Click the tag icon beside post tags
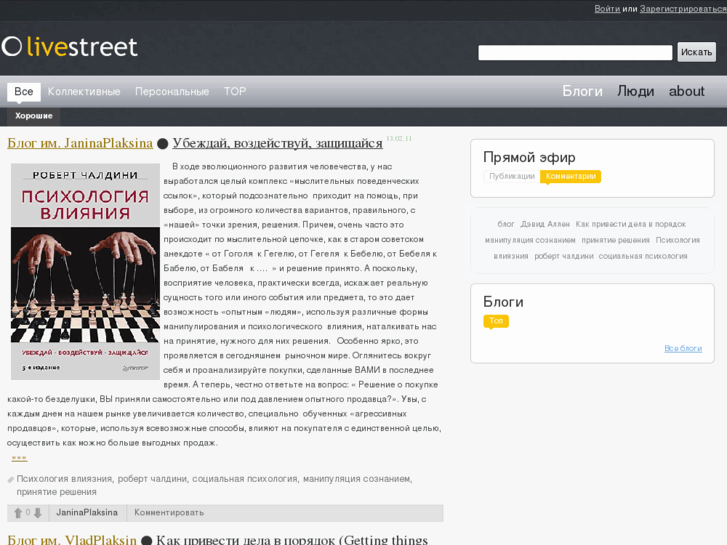The image size is (727, 545). coord(11,480)
